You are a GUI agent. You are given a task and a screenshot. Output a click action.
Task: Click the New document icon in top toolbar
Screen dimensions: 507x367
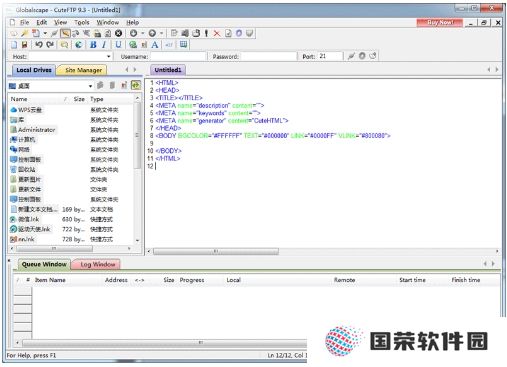pyautogui.click(x=35, y=33)
